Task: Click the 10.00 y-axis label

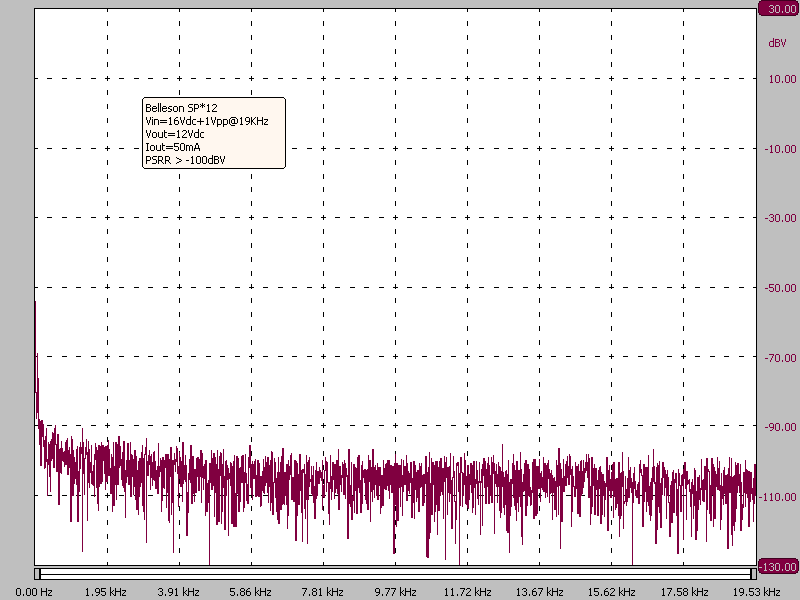Action: pos(782,79)
